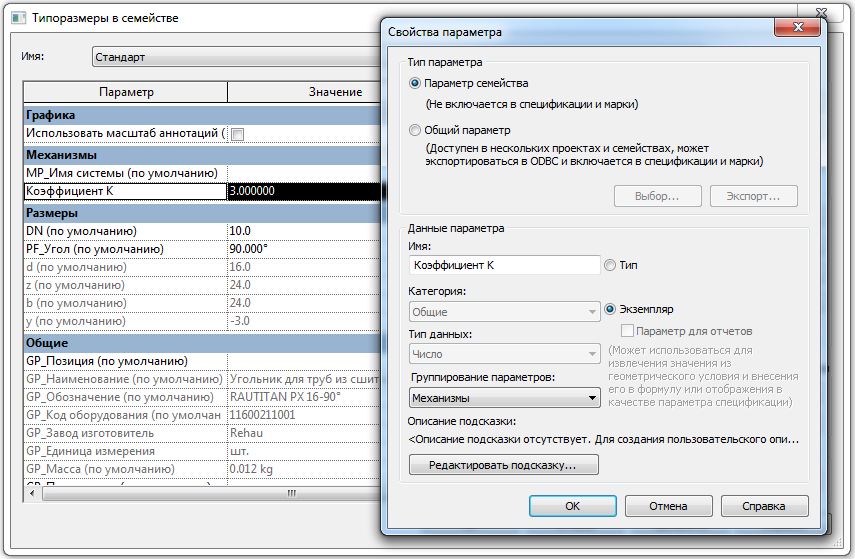
Task: Toggle Параметр для отчетов checkbox
Action: pos(627,331)
